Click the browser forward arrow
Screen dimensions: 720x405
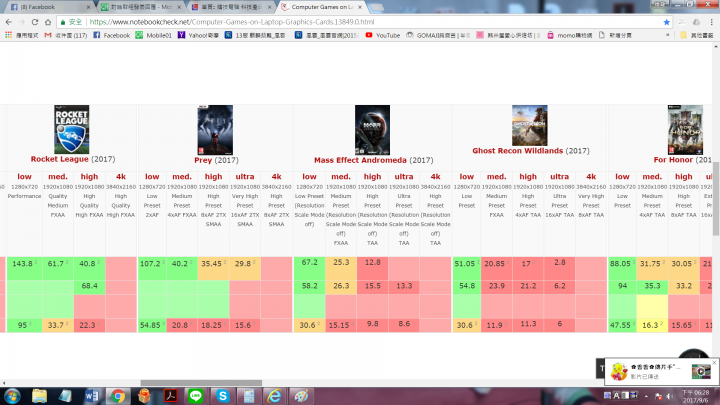coord(21,22)
